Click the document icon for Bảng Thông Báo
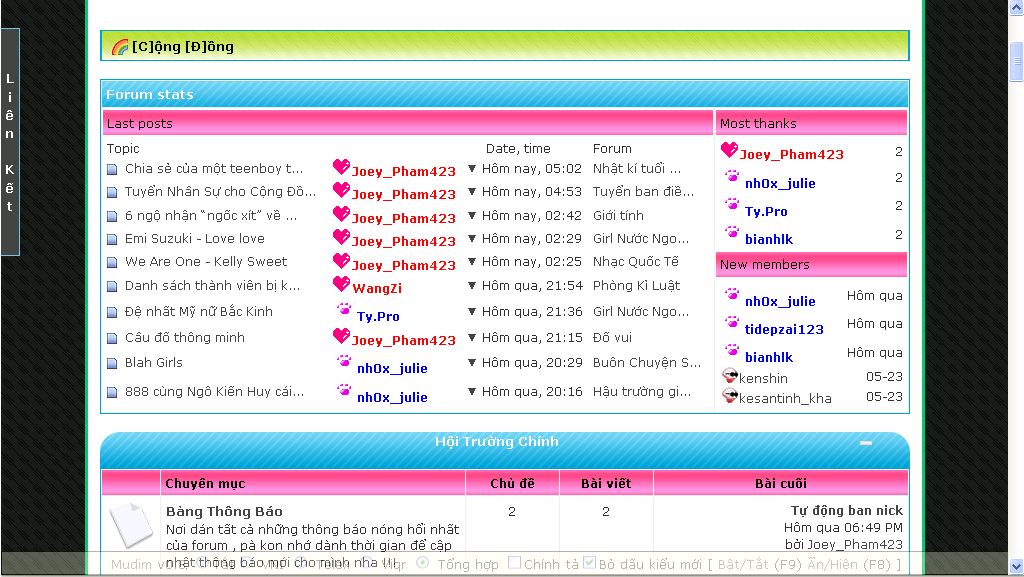 (130, 526)
